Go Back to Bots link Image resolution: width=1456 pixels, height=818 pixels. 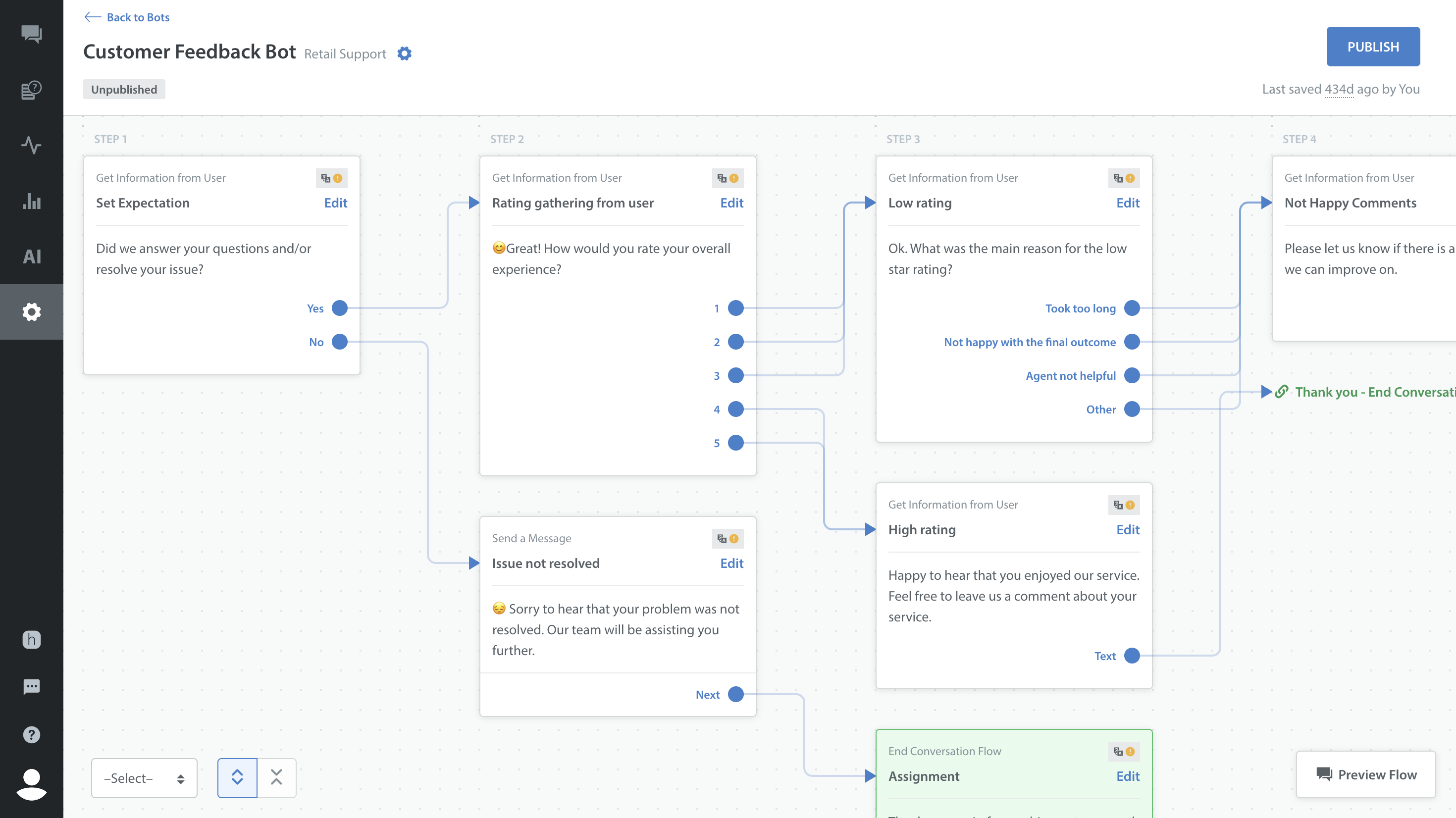pos(127,17)
